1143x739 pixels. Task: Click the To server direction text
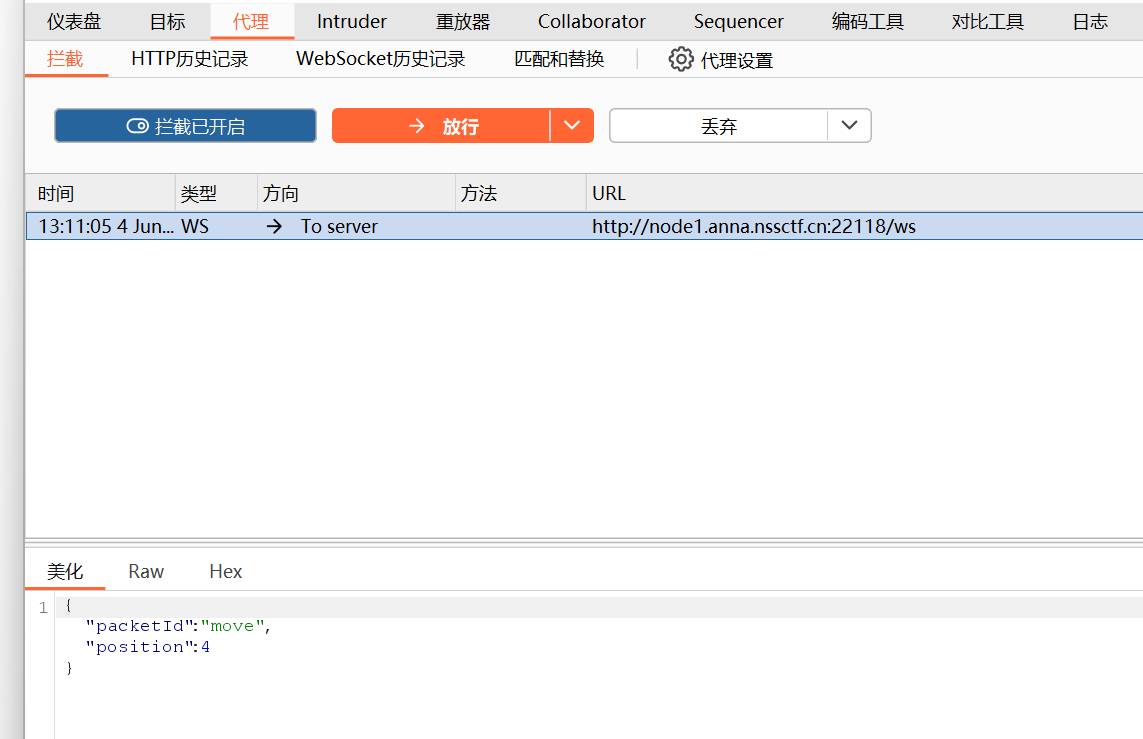[339, 227]
